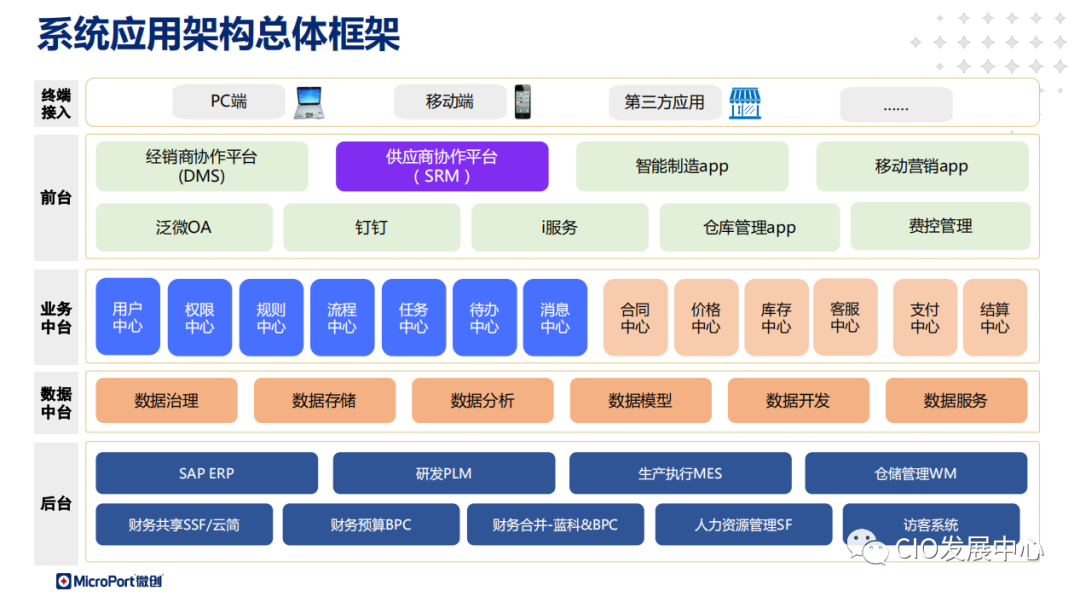
Task: Open the 泛微OA application box
Action: (x=184, y=227)
